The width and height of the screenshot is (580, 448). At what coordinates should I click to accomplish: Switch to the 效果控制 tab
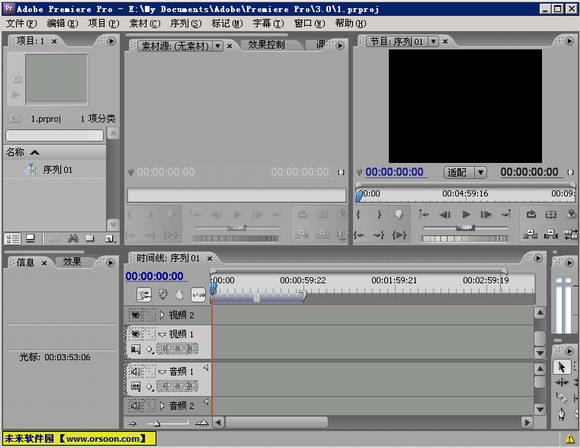[266, 45]
